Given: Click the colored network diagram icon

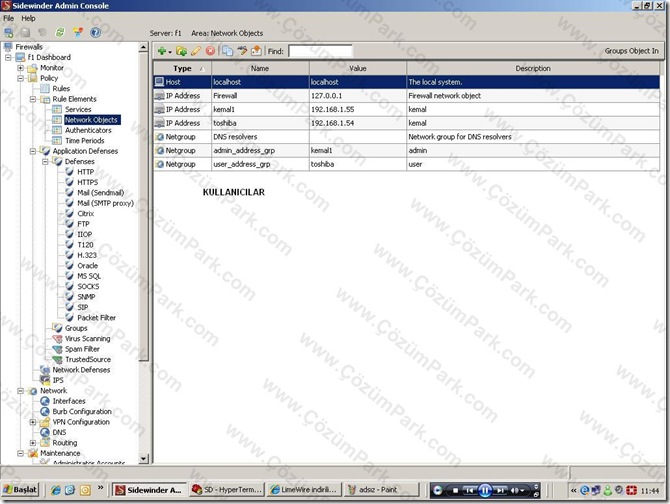Looking at the screenshot, I should point(78,32).
